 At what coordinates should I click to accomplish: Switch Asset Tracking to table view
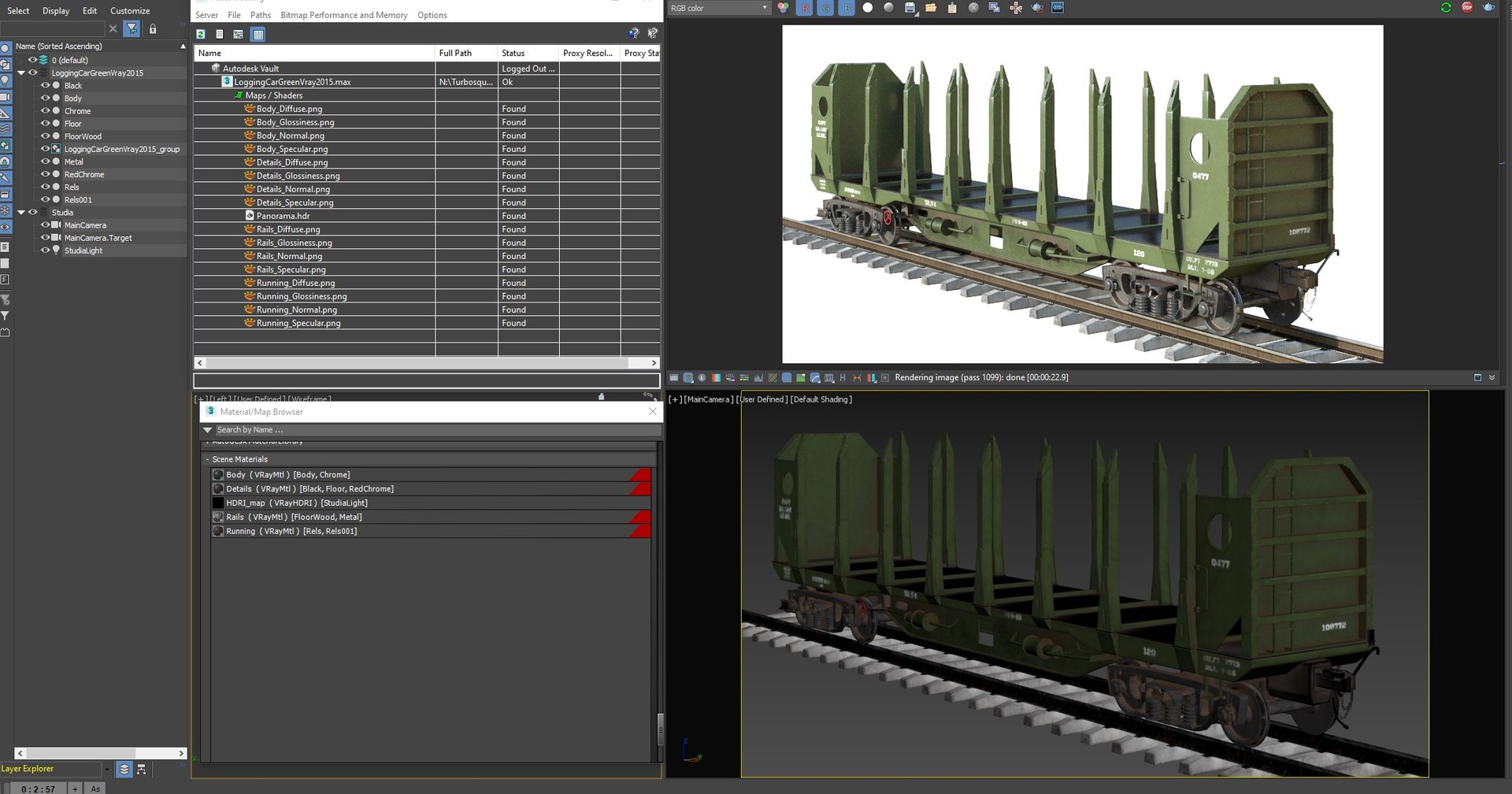pyautogui.click(x=258, y=34)
